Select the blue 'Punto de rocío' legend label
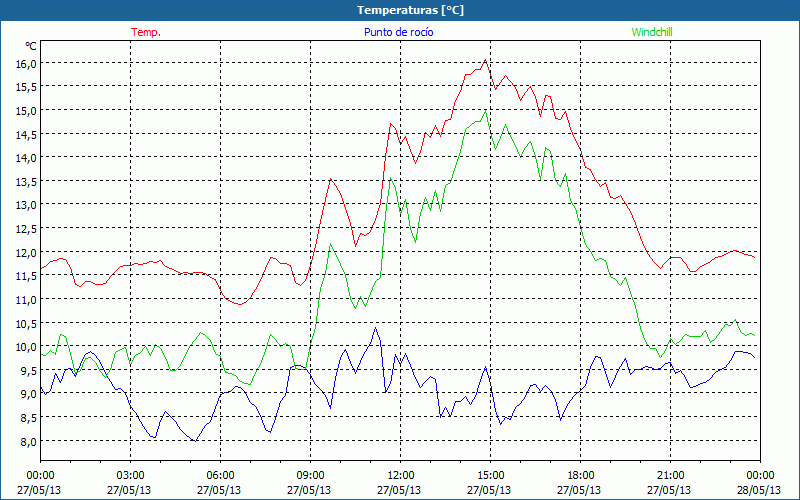 point(398,32)
